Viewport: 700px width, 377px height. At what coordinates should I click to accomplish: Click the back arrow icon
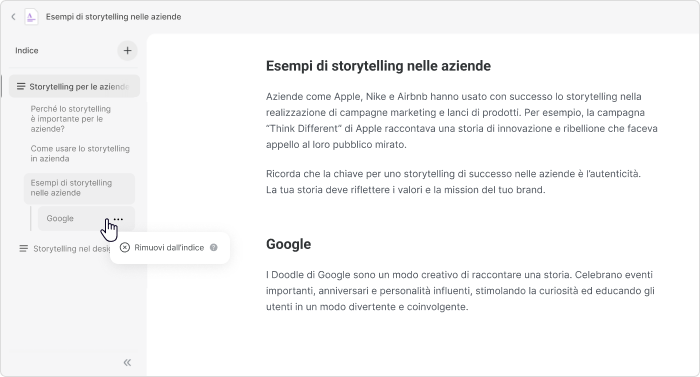13,17
